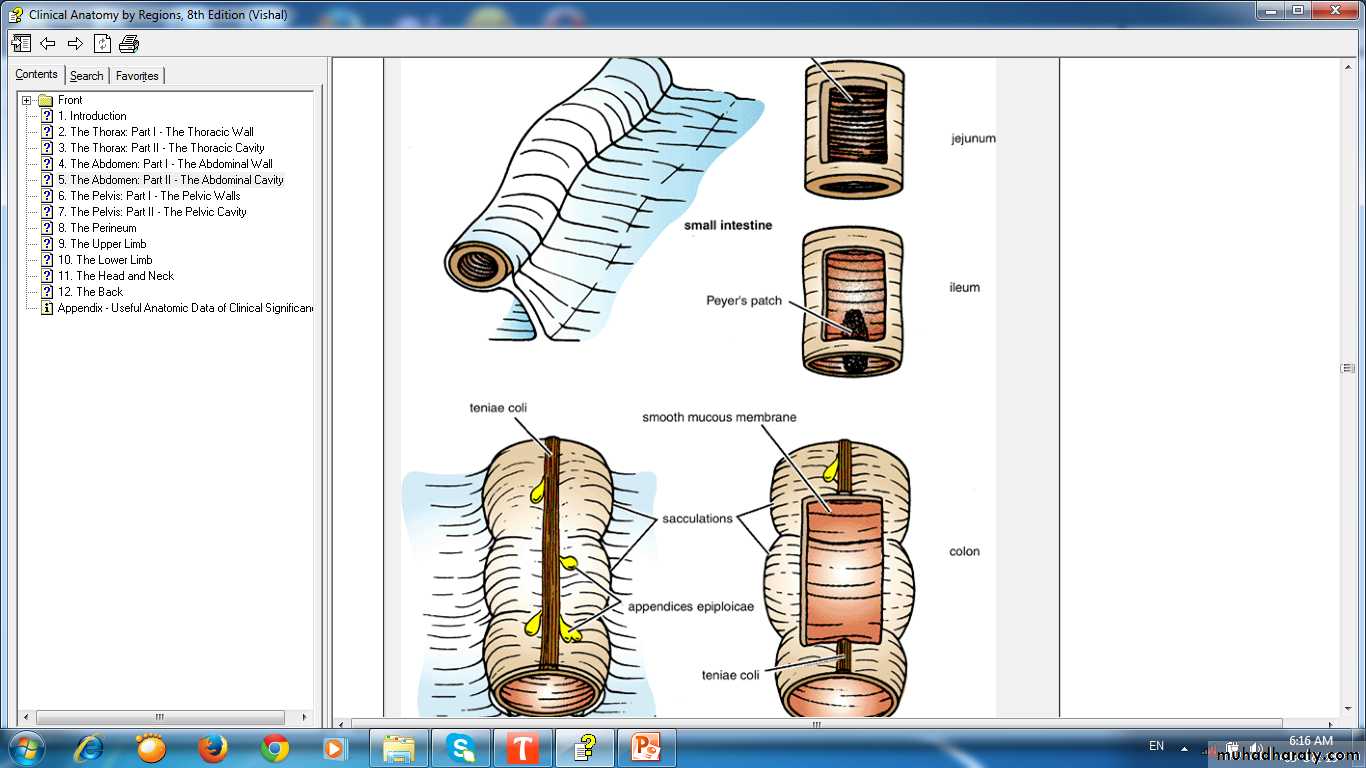Go back using the left arrow icon

tap(47, 43)
